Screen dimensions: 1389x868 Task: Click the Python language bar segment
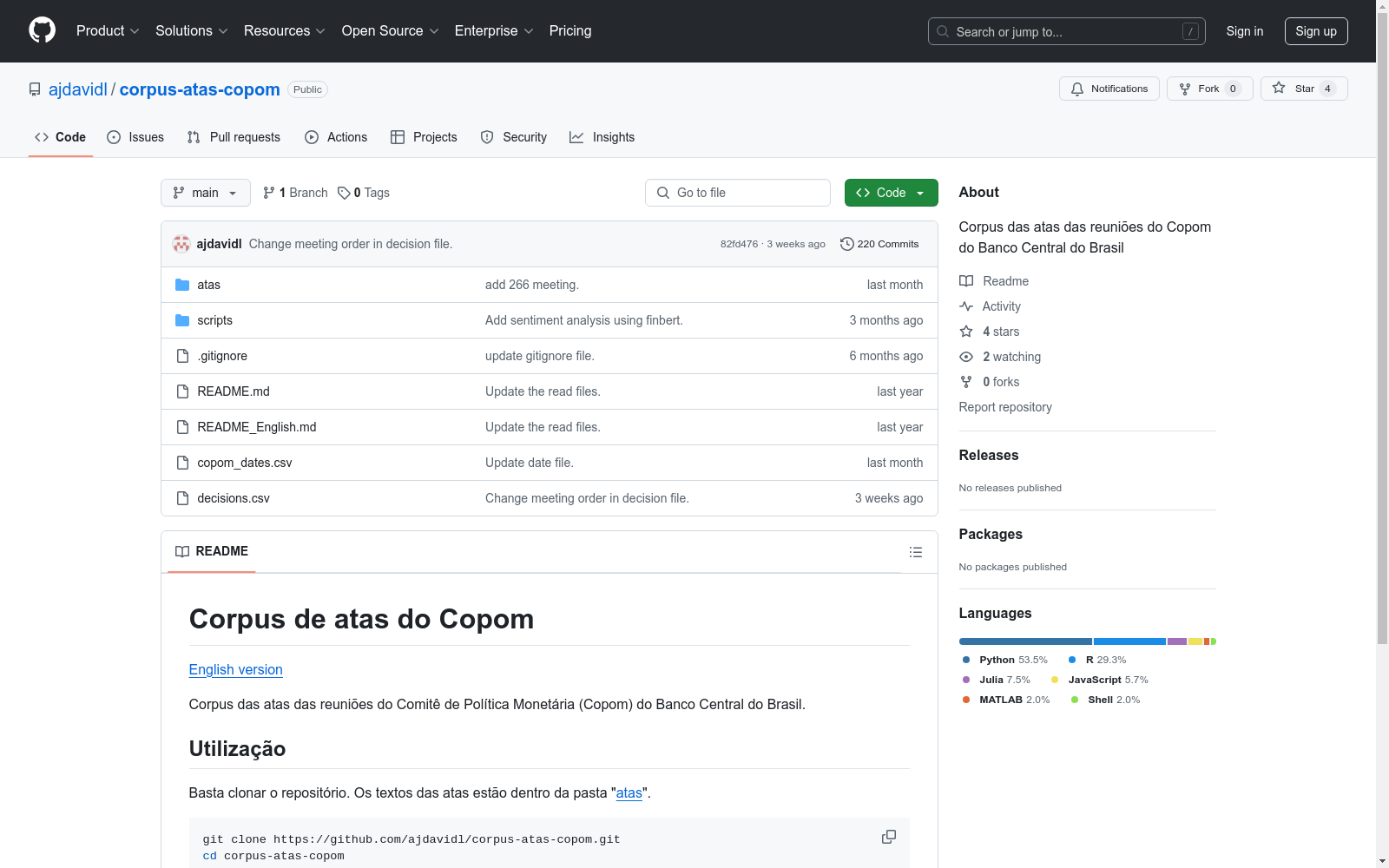[1025, 641]
